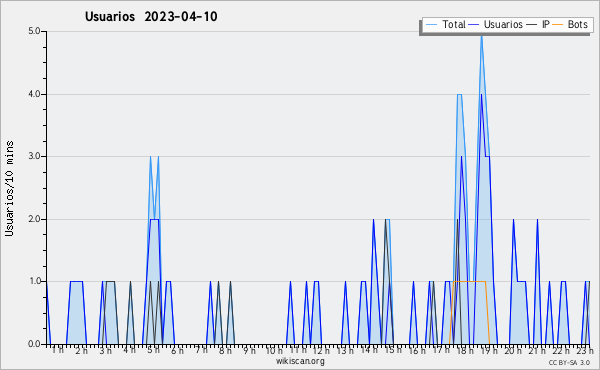The width and height of the screenshot is (600, 370).
Task: Click the y-axis label 'Usuarios/10 mins'
Action: pyautogui.click(x=9, y=189)
